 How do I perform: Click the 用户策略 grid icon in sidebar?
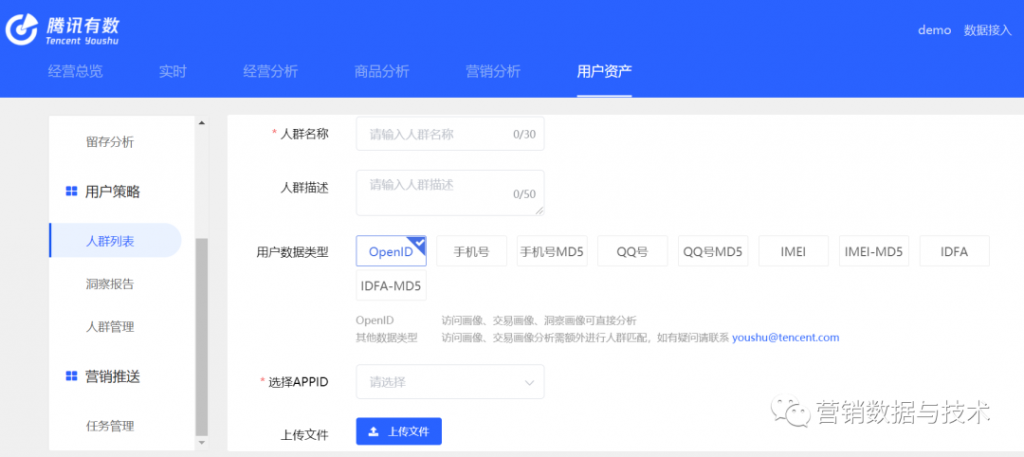[71, 191]
